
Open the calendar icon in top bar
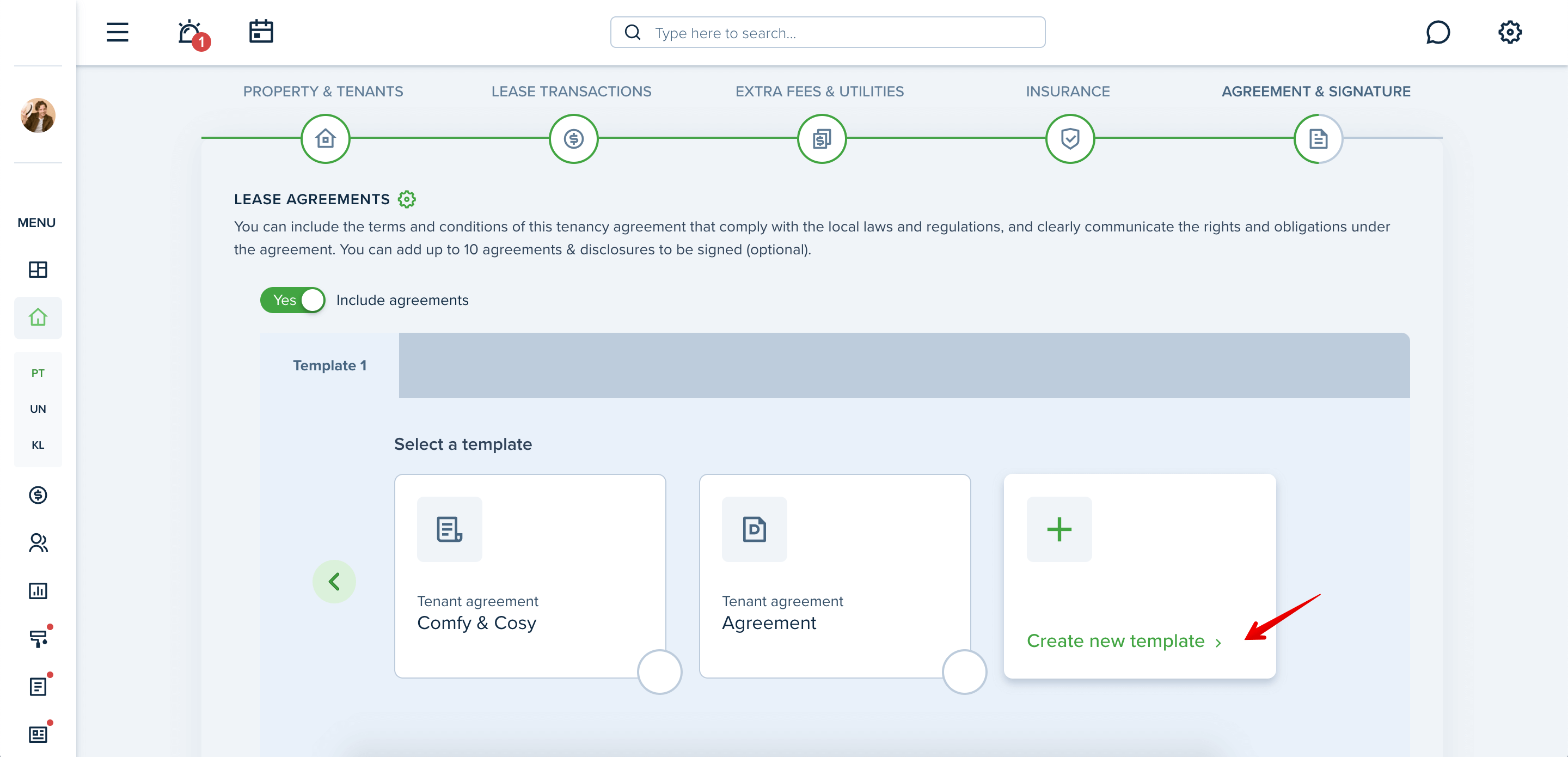pos(261,32)
